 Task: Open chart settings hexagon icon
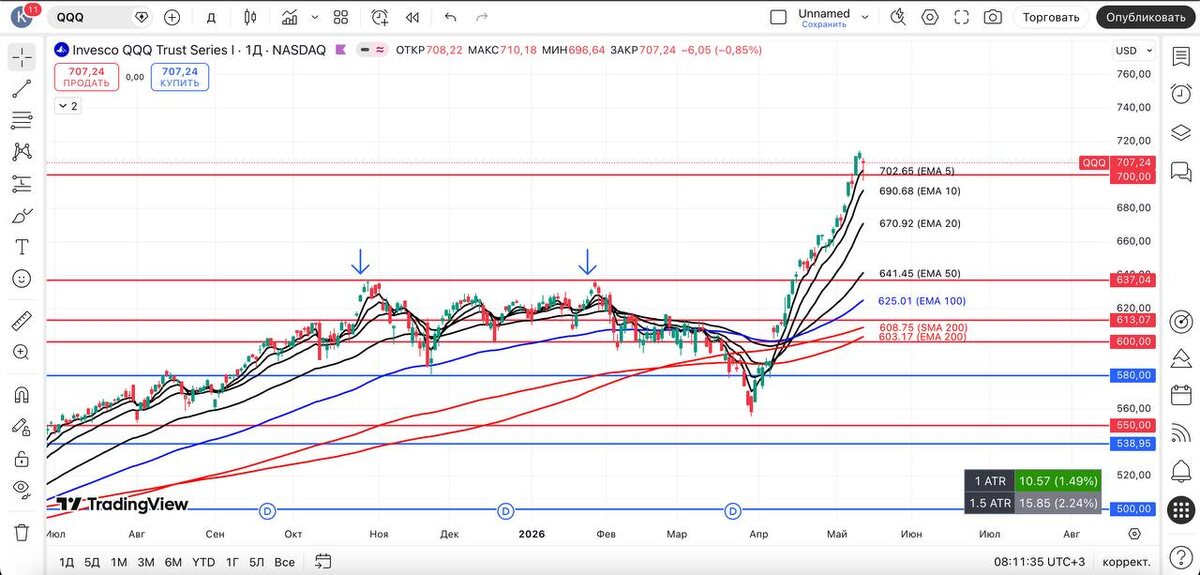(930, 17)
